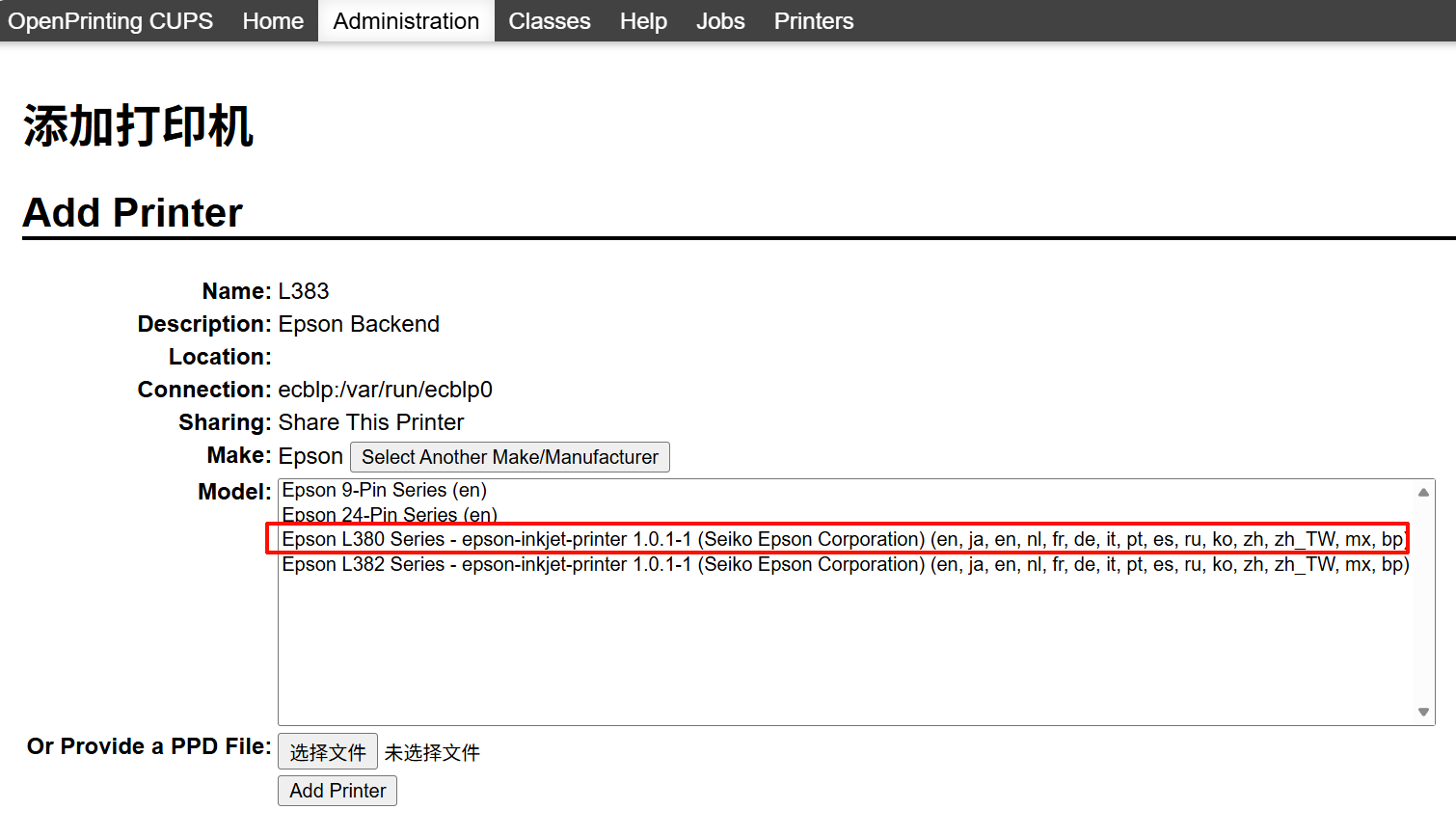Open the Help section
The height and width of the screenshot is (837, 1456).
tap(643, 21)
